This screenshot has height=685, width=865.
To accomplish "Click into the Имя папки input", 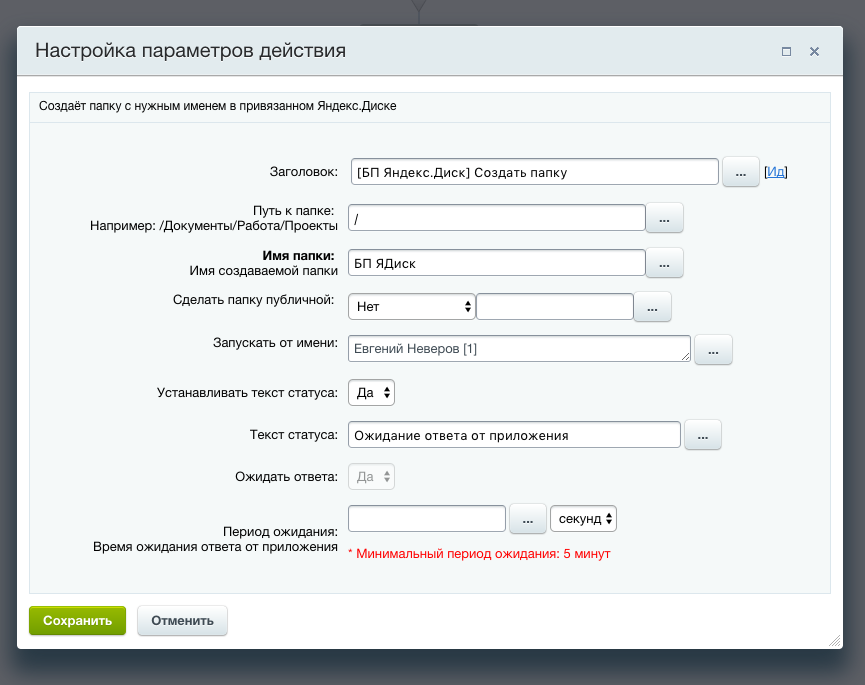I will coord(496,263).
